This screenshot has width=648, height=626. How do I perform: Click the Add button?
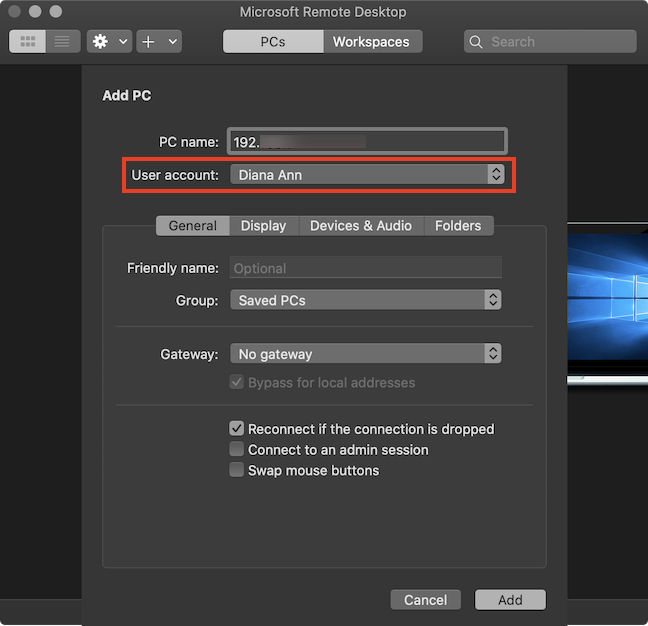pyautogui.click(x=510, y=600)
